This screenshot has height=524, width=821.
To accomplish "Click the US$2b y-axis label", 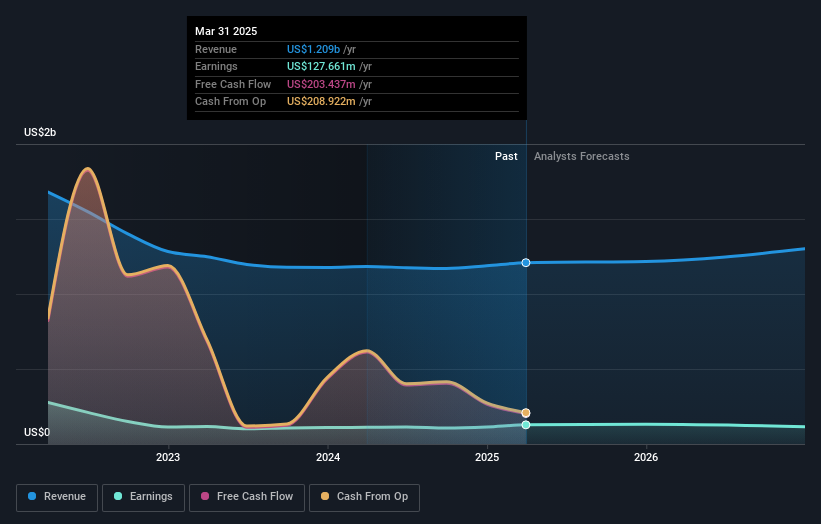I will pos(40,132).
